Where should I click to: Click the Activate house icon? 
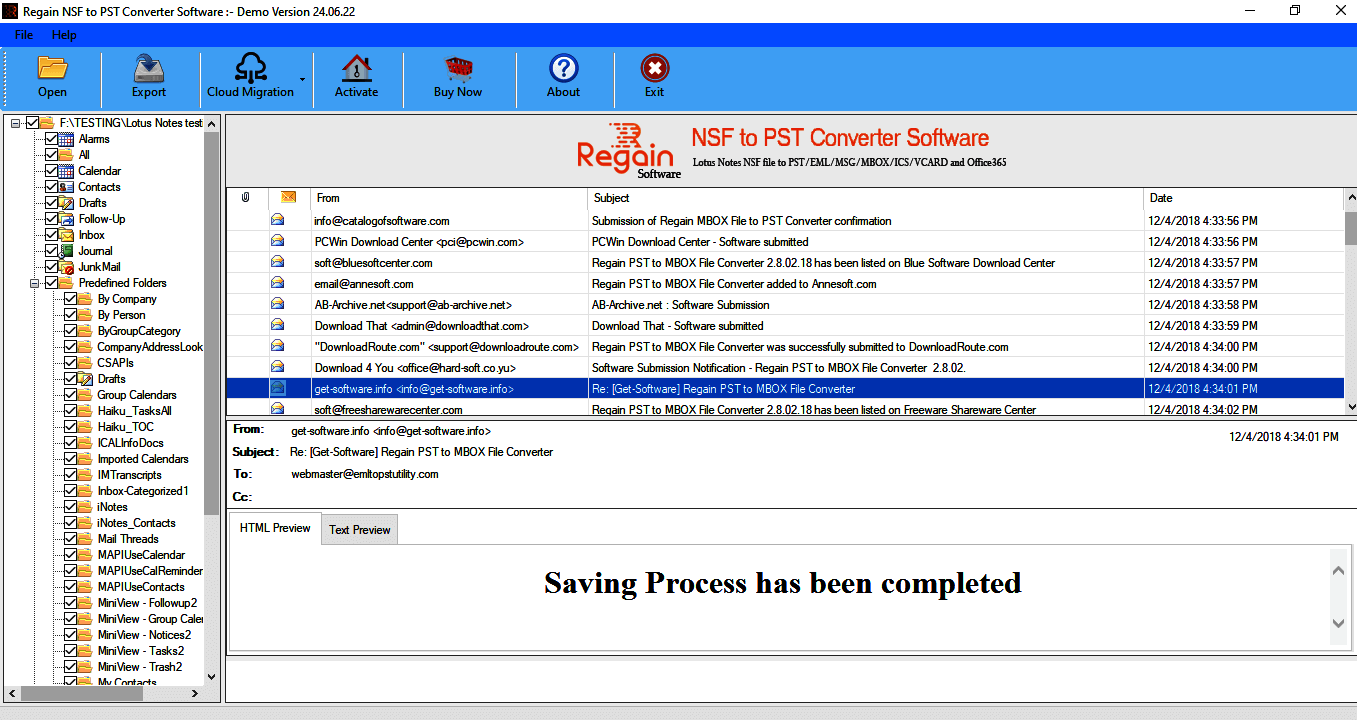(356, 67)
